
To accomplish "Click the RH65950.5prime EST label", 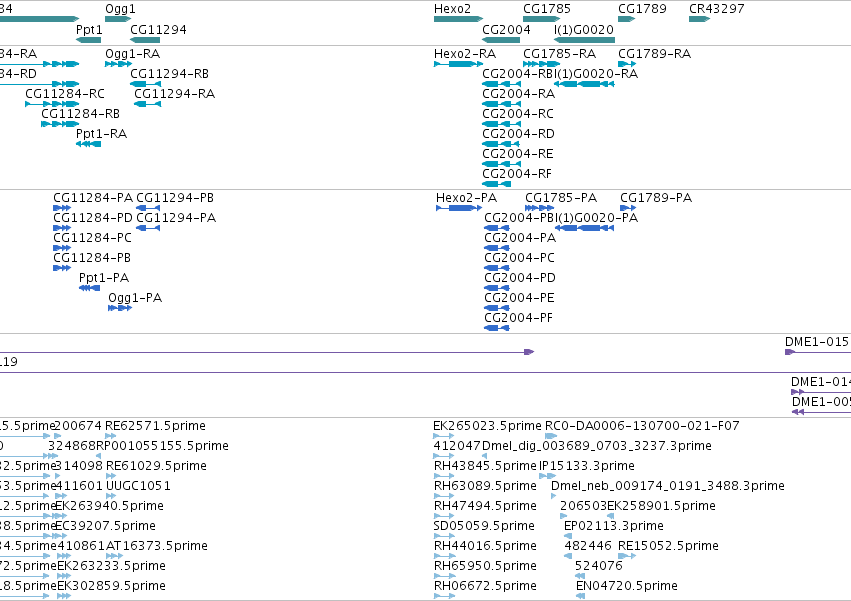I will coord(485,566).
